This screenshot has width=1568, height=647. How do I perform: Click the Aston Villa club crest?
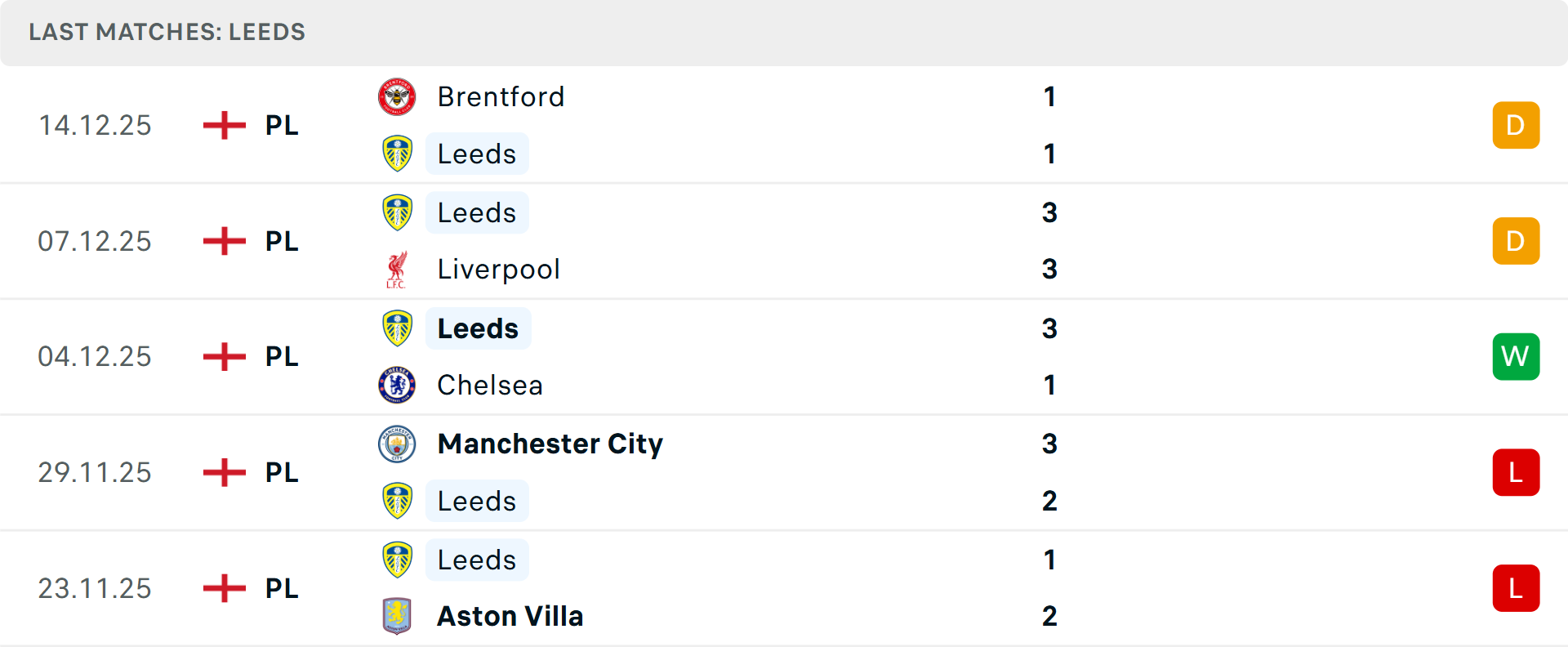point(397,616)
